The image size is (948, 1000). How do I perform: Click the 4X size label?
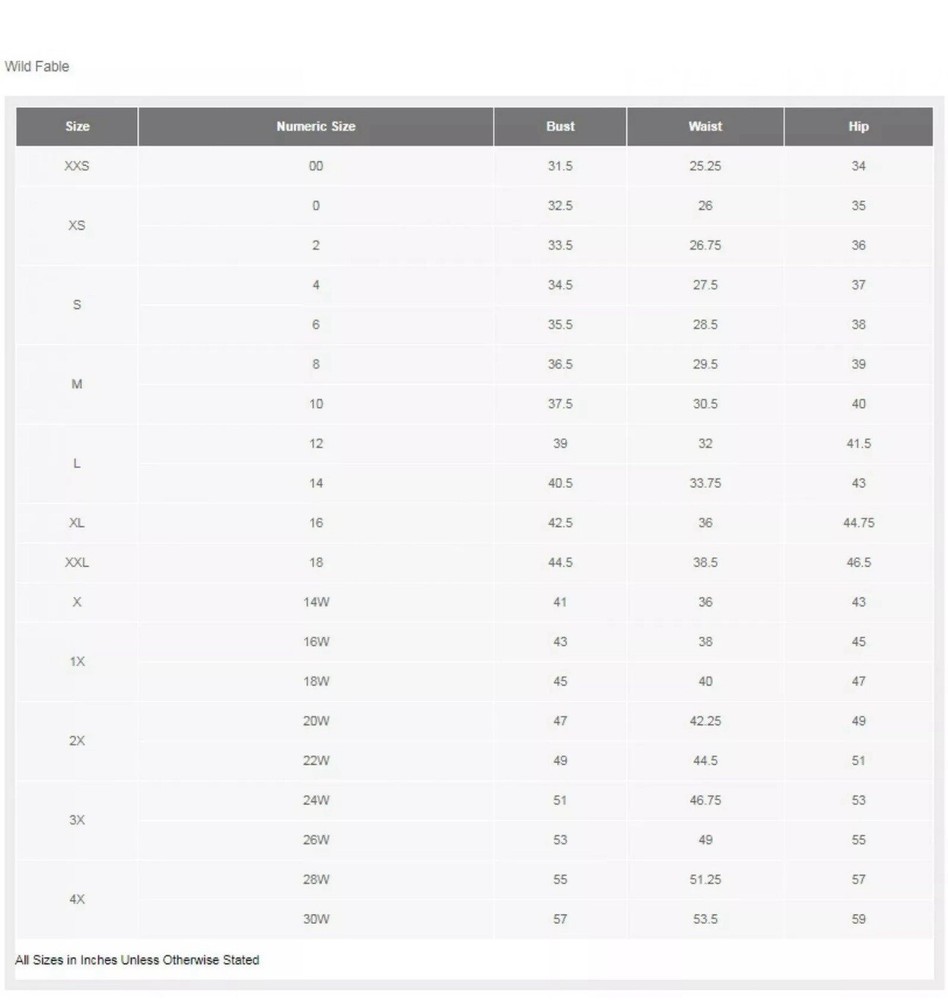[x=77, y=899]
